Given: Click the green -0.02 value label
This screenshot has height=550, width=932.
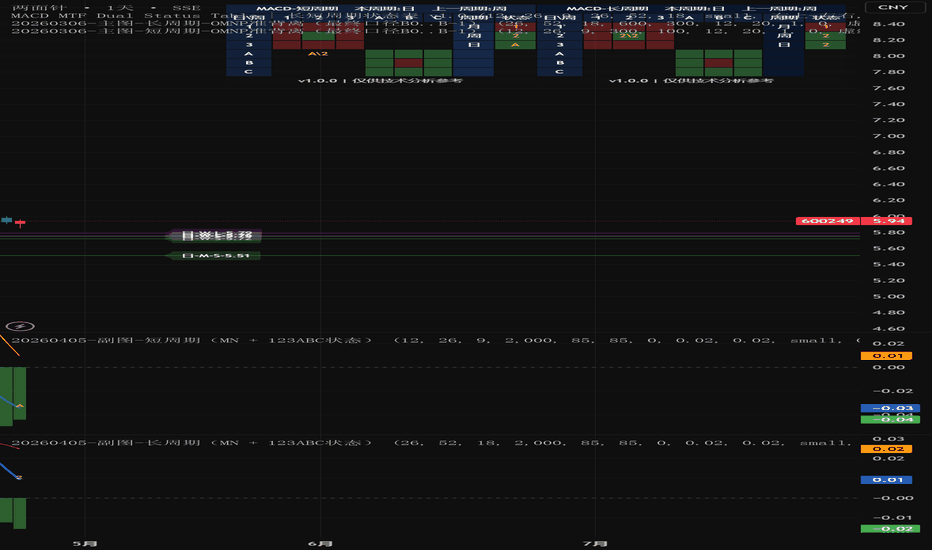Looking at the screenshot, I should (890, 529).
